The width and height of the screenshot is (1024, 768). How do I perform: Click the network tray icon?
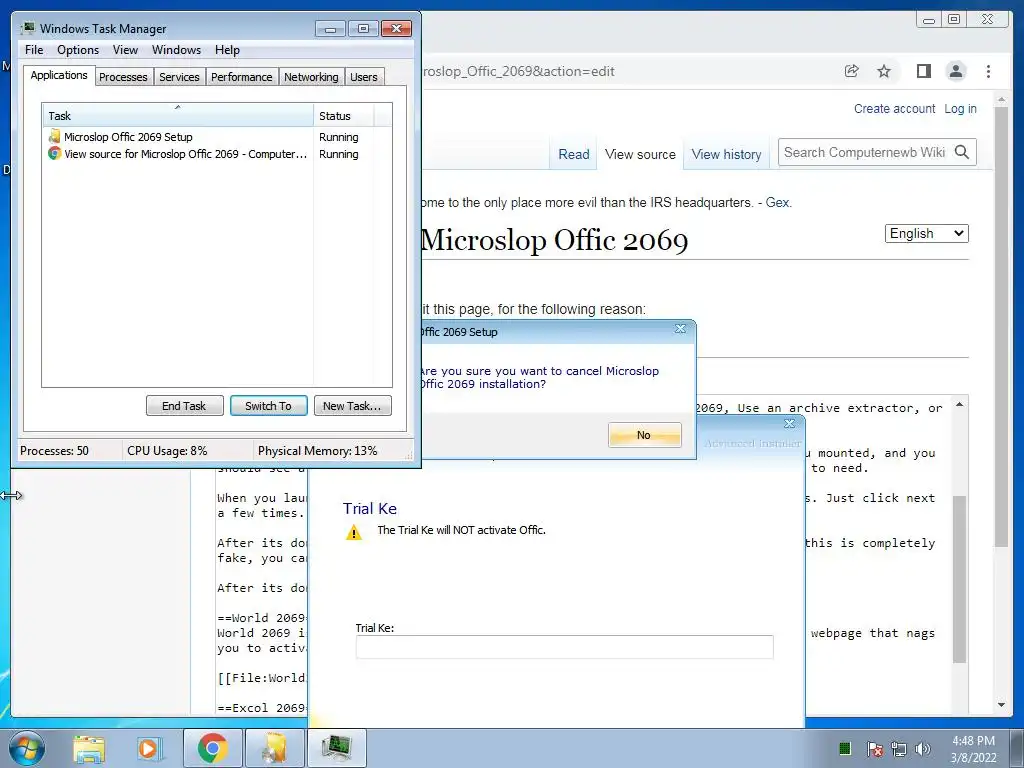click(899, 748)
